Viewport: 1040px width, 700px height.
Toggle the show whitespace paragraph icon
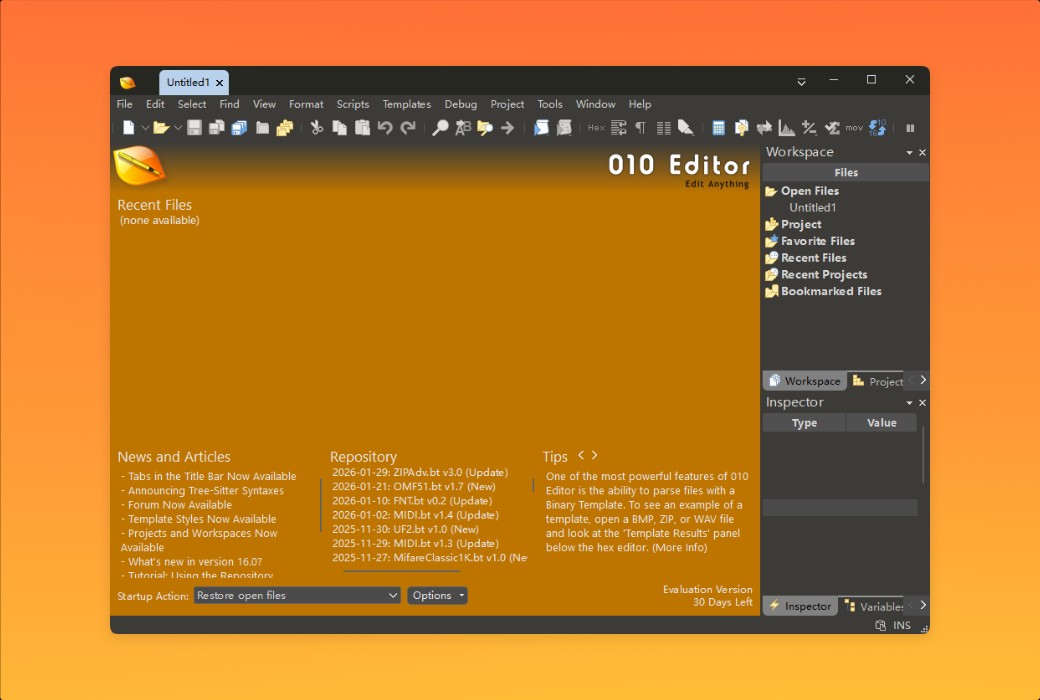pos(640,128)
